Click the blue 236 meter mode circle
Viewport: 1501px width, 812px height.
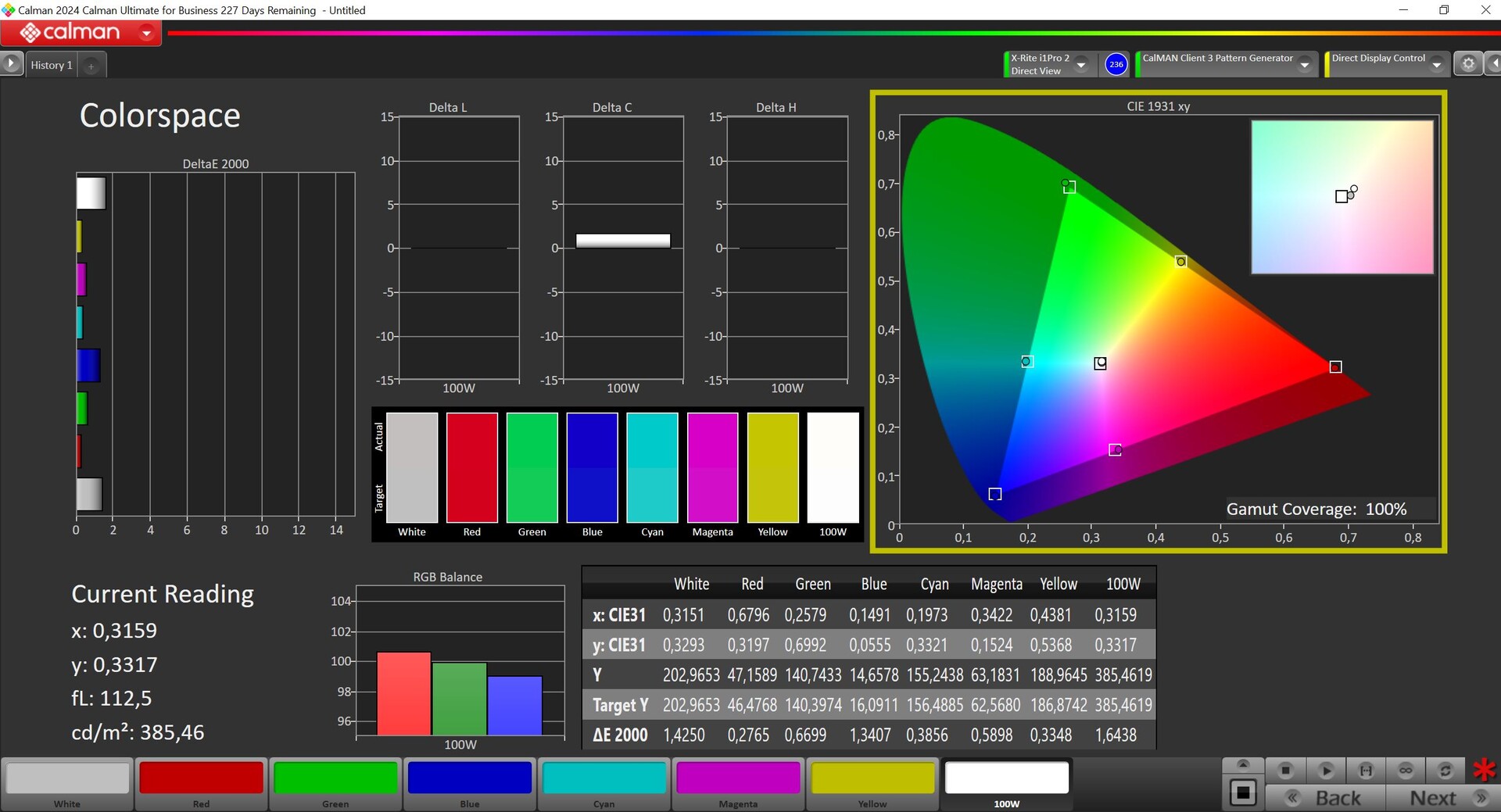tap(1116, 64)
